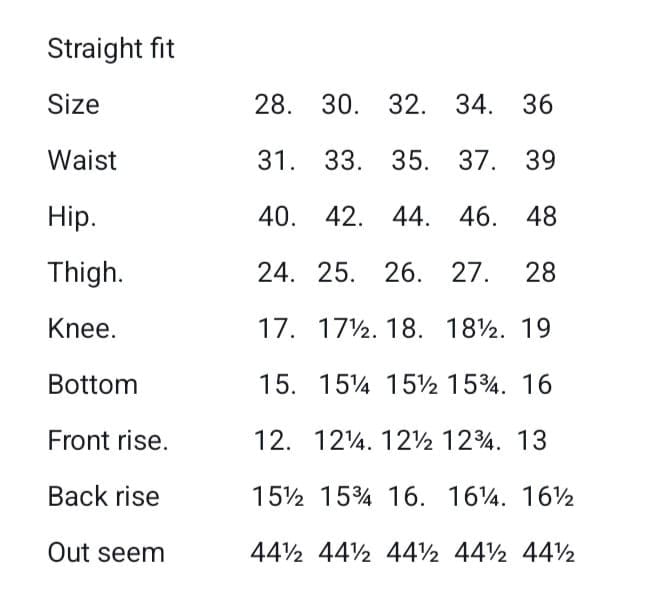672x592 pixels.
Task: Select the 'Hip.' row label
Action: [72, 217]
